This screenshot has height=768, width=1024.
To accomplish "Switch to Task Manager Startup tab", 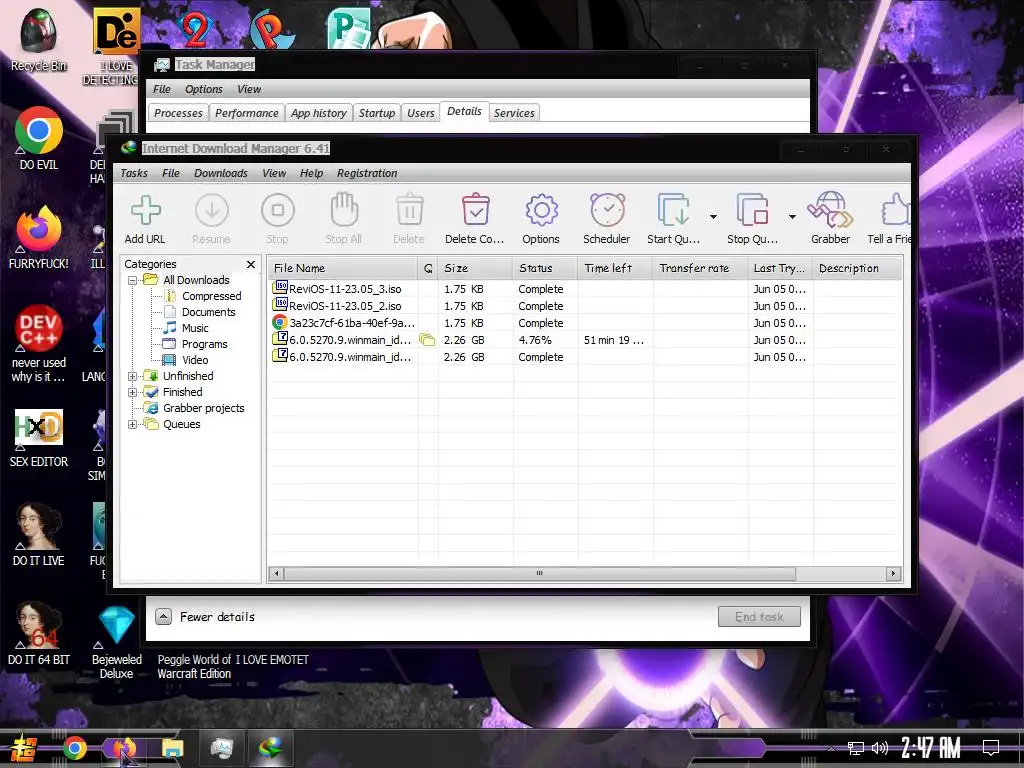I will tap(377, 113).
